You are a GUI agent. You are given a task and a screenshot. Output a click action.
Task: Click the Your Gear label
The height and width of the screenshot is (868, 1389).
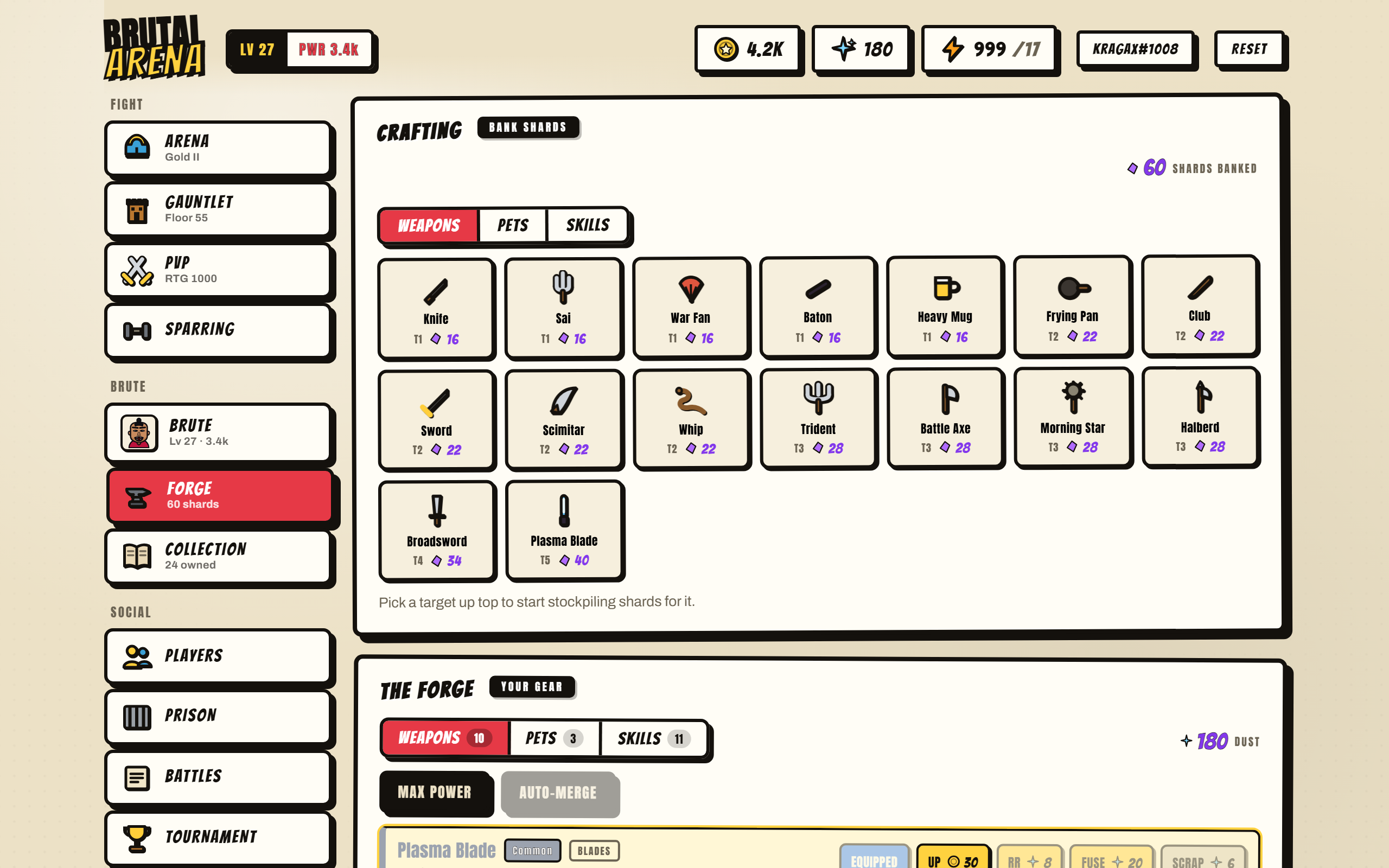click(532, 687)
